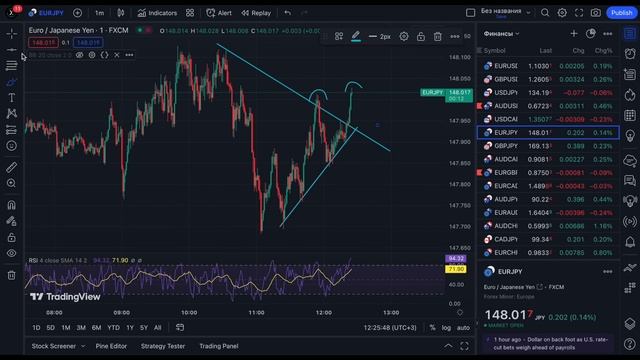
Task: Toggle log scale mode
Action: pyautogui.click(x=446, y=327)
